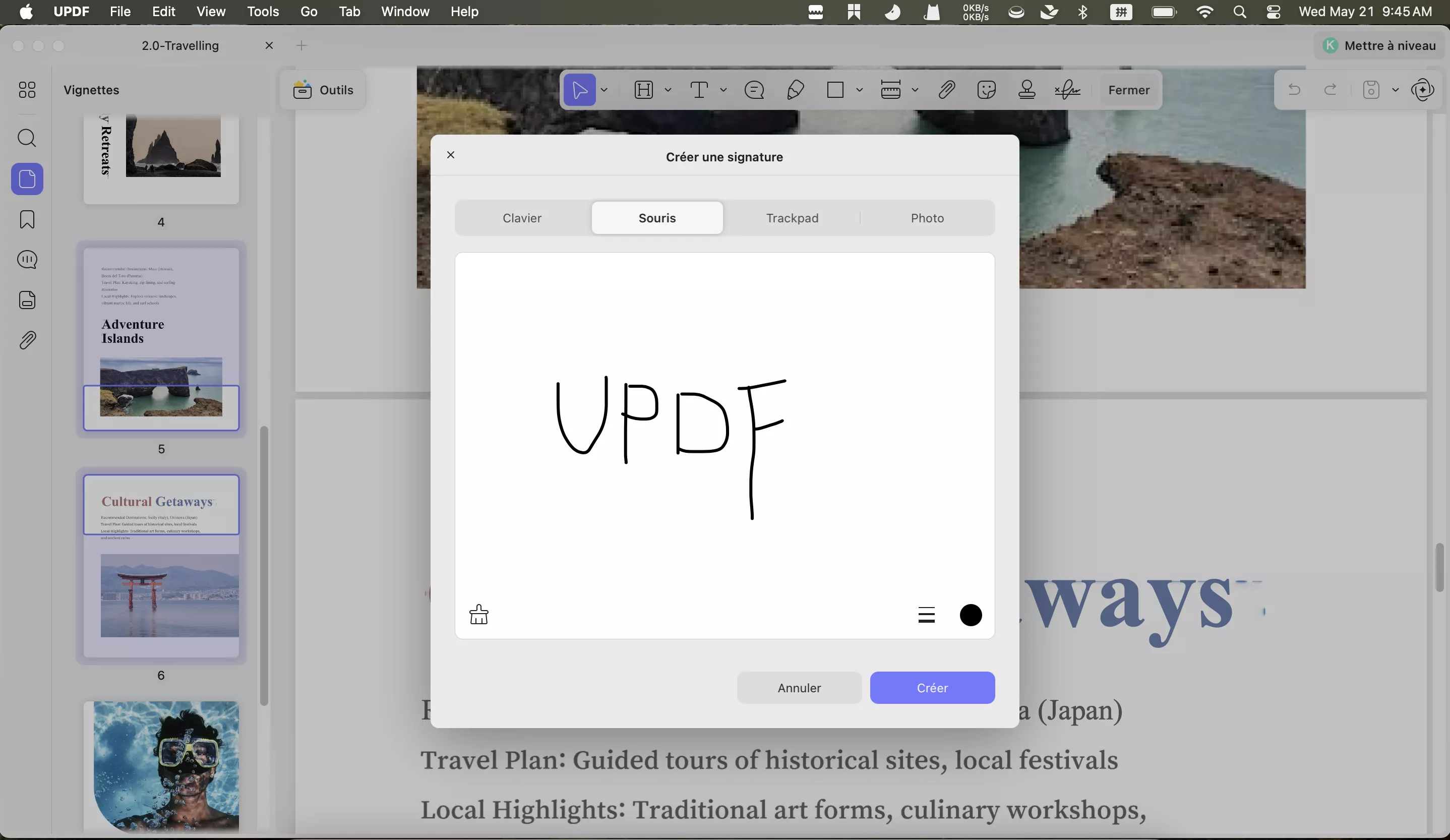Select the cursor selection tool in toolbar
1450x840 pixels.
click(x=579, y=90)
